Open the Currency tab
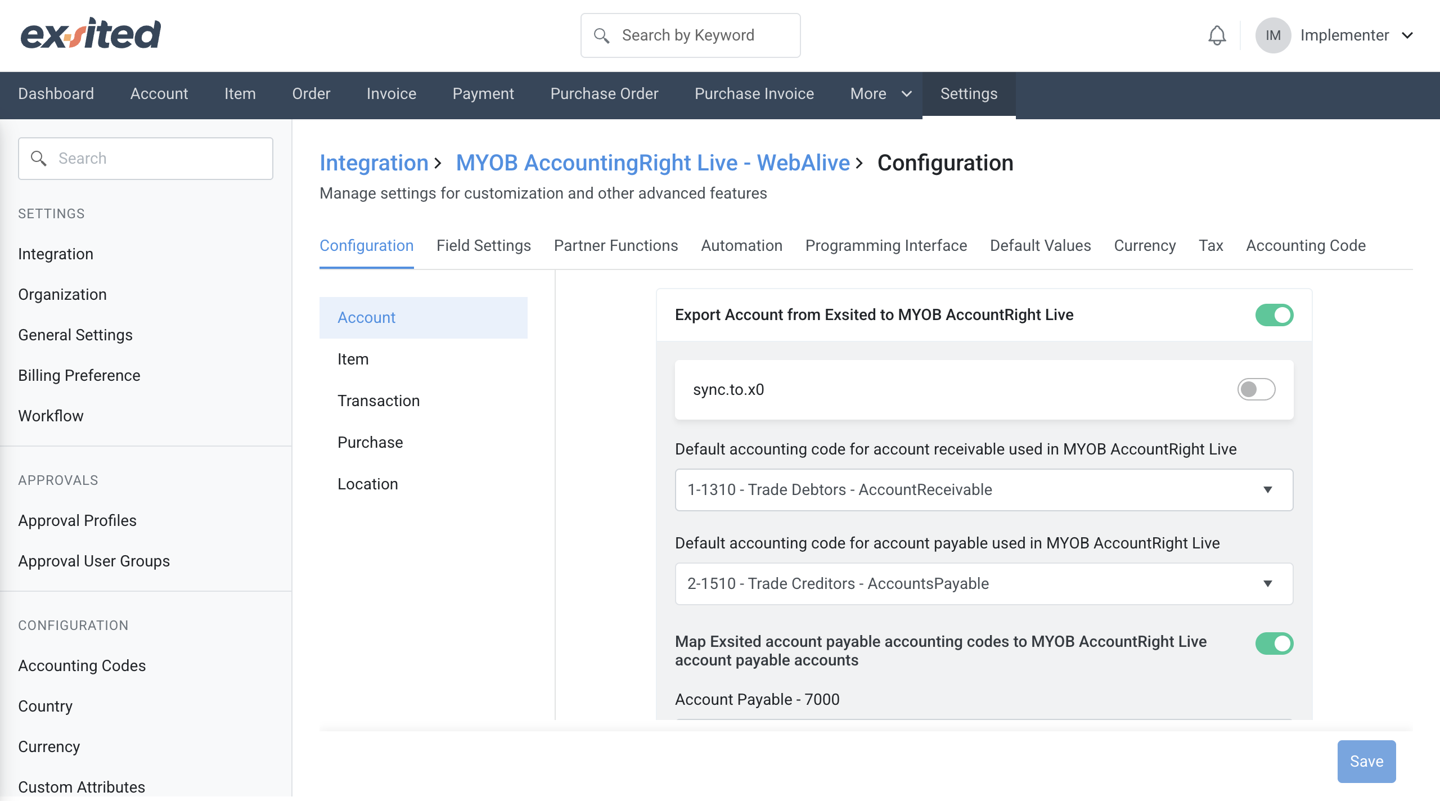Viewport: 1440px width, 801px height. coord(1145,246)
